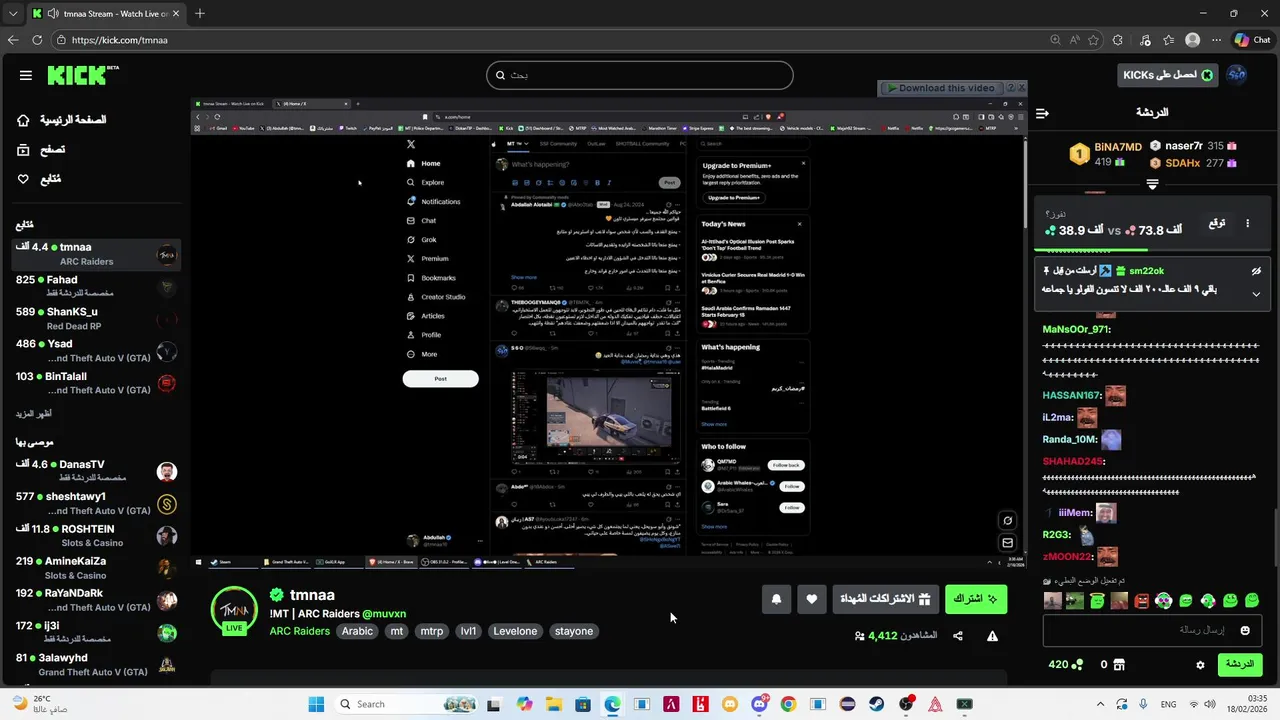
Task: Open prediction three-dot options menu
Action: coord(1247,223)
